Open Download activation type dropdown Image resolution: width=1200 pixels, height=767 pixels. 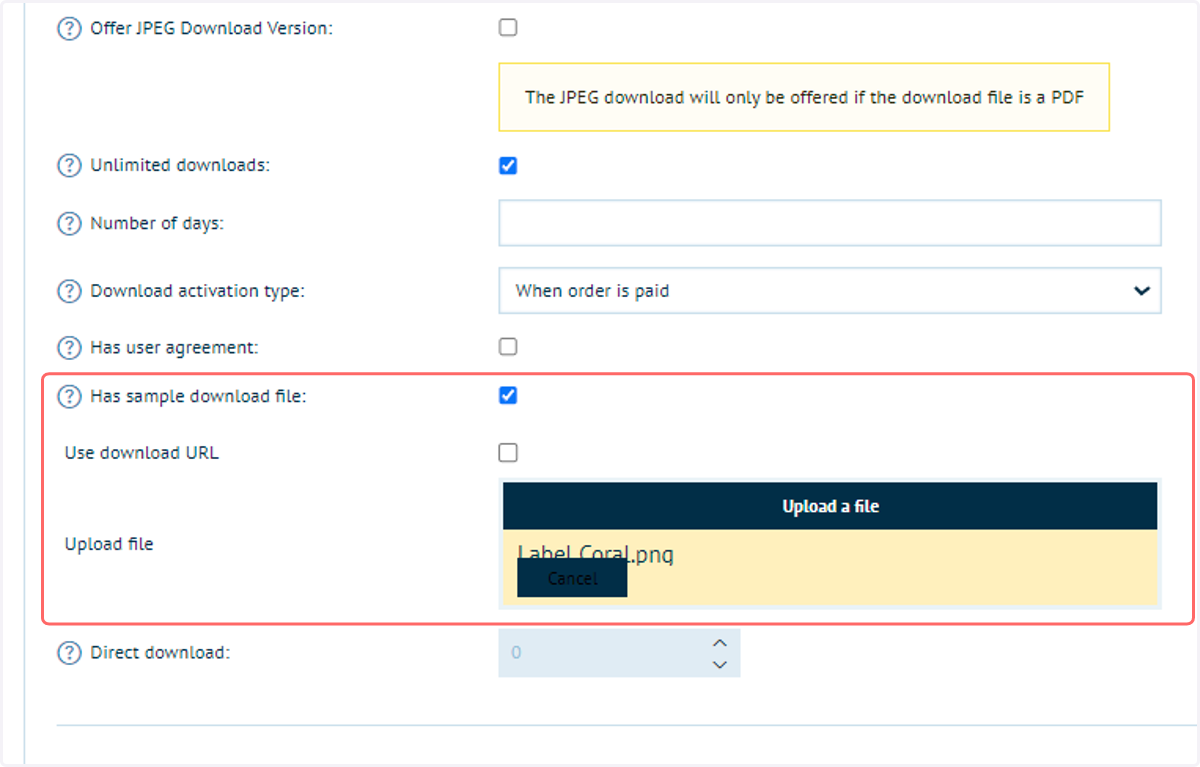[830, 291]
